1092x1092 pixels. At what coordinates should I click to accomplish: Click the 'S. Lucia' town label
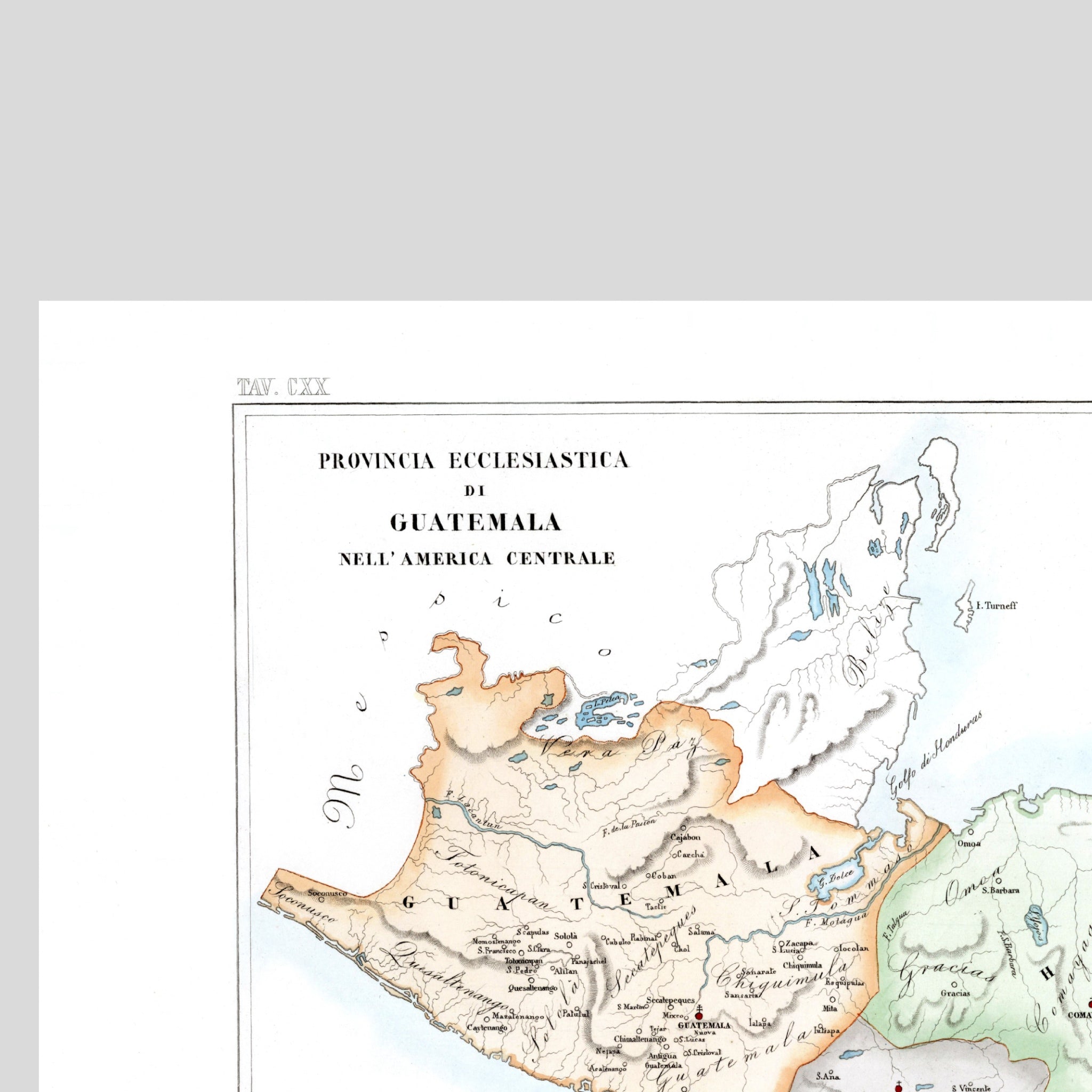point(785,950)
